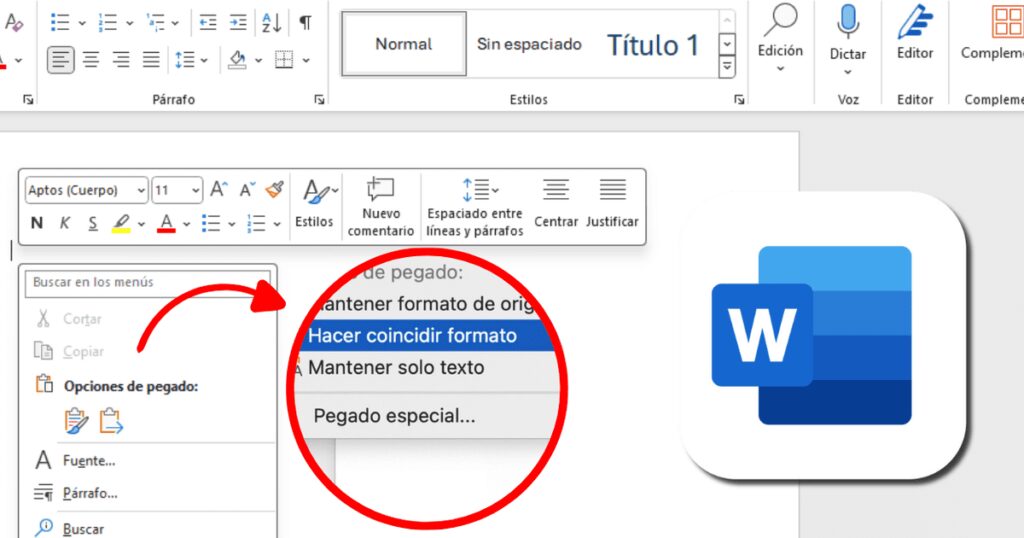Toggle align left in the ribbon
The height and width of the screenshot is (538, 1024).
[61, 60]
